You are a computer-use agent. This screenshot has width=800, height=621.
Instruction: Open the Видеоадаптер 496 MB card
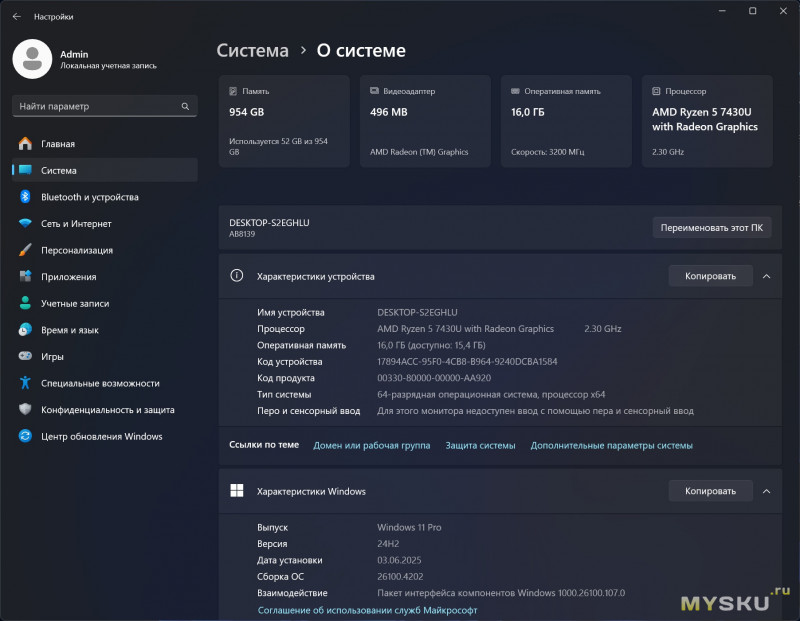[425, 121]
